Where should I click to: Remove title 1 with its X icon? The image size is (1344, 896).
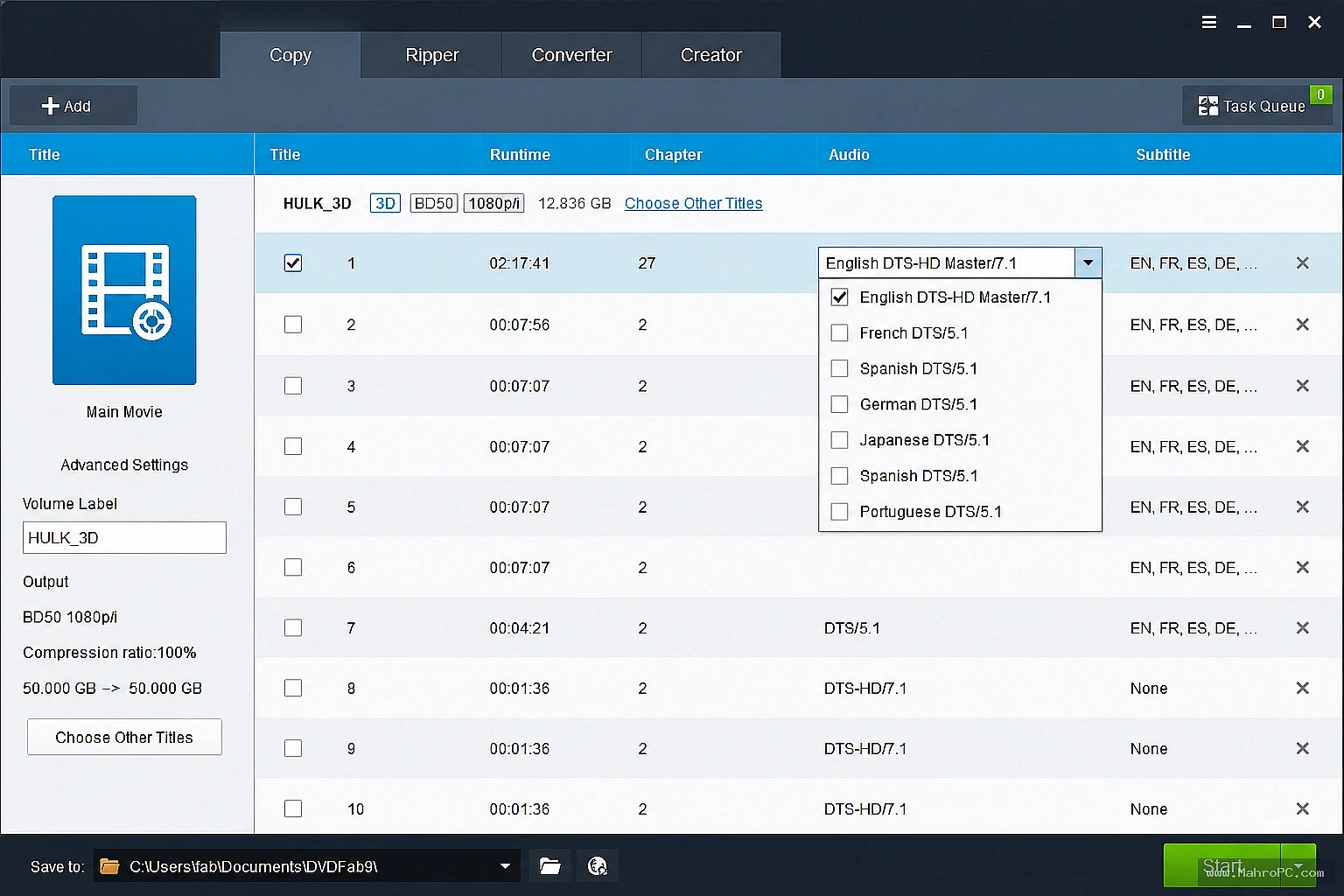pos(1302,262)
